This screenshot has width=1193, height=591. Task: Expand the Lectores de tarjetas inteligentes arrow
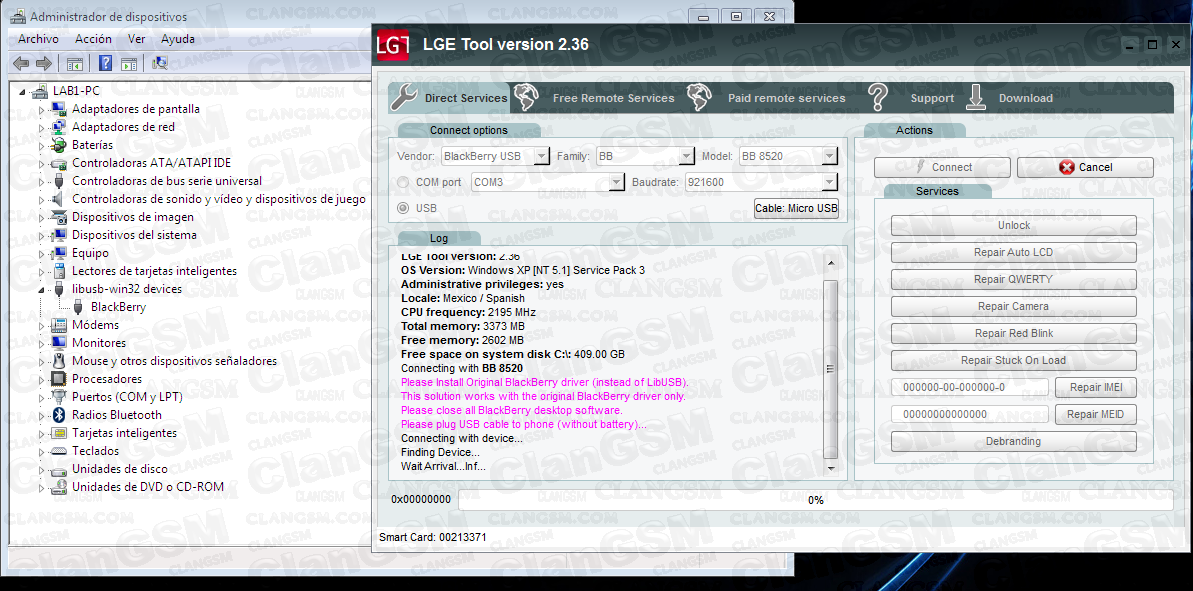[x=42, y=272]
